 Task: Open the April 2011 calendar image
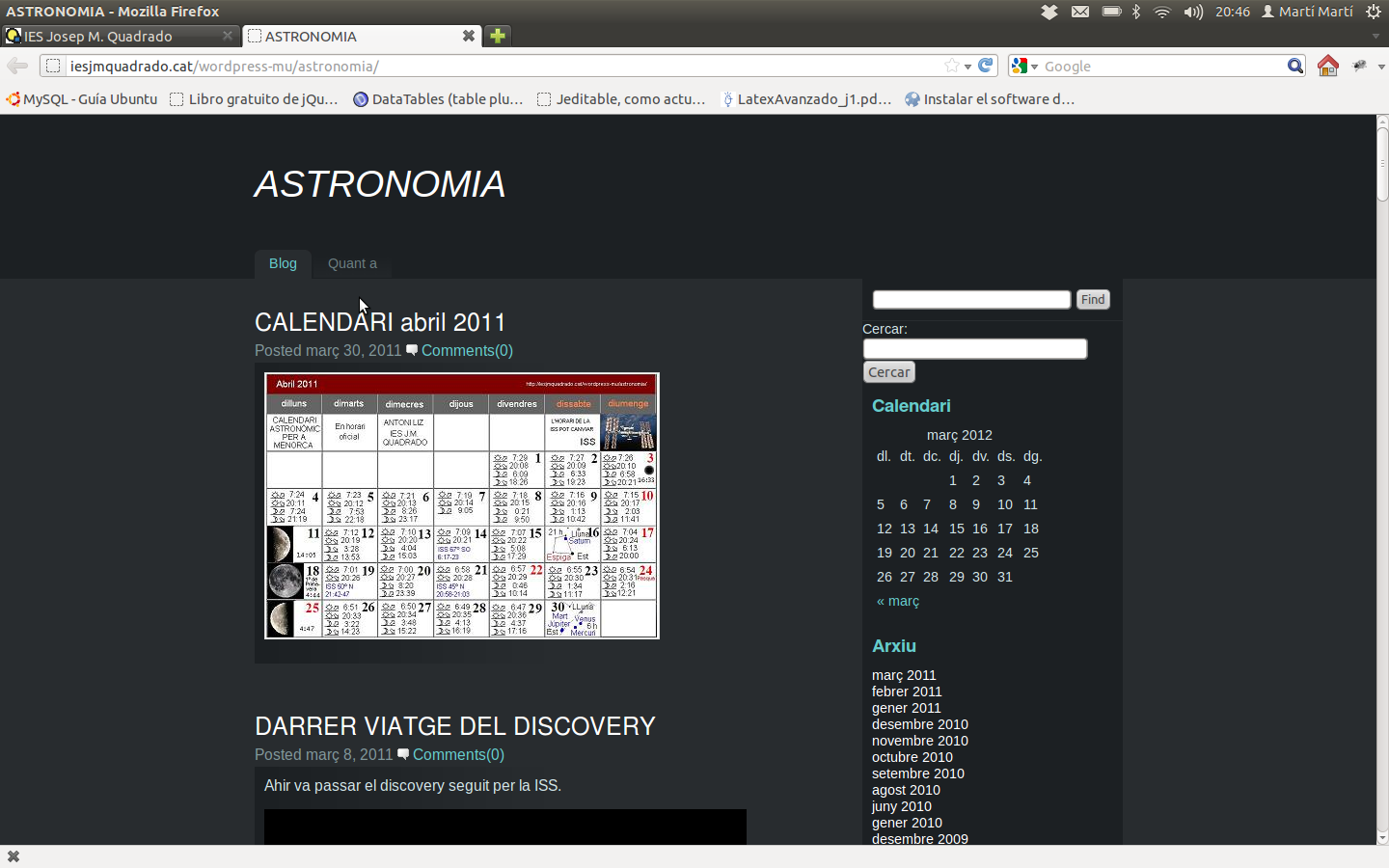(462, 505)
